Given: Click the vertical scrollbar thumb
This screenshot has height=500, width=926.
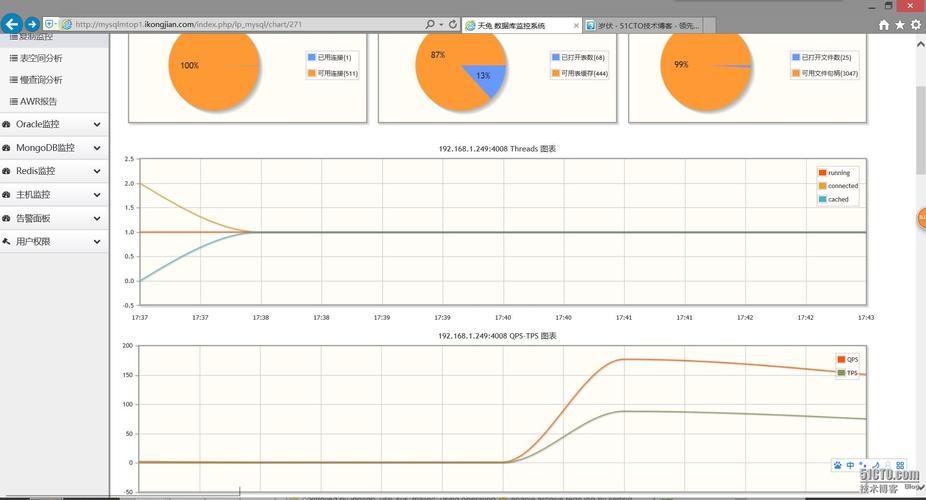Looking at the screenshot, I should tap(920, 130).
